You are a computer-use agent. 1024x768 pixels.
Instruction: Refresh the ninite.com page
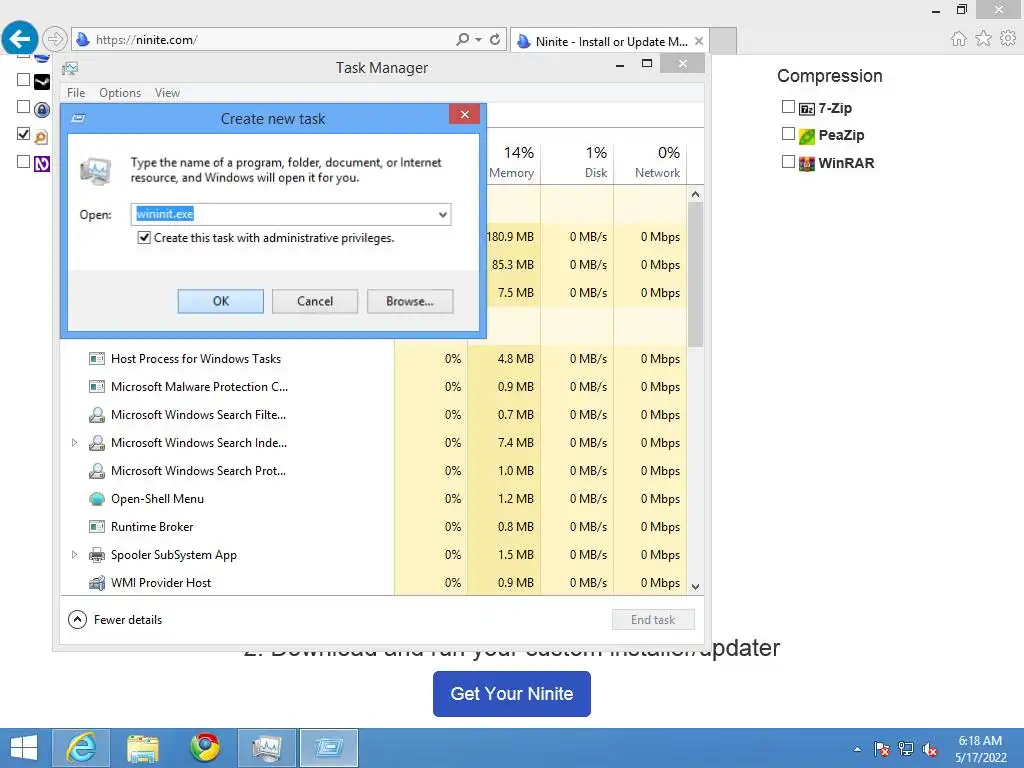pos(495,39)
